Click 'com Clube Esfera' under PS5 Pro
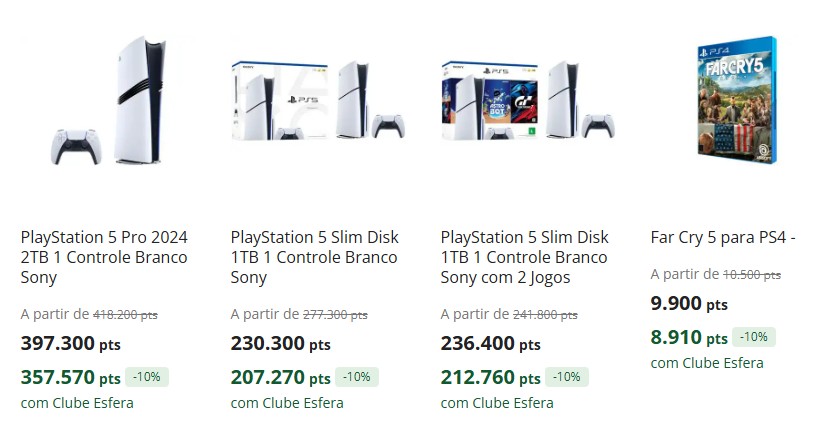819x430 pixels. (77, 403)
